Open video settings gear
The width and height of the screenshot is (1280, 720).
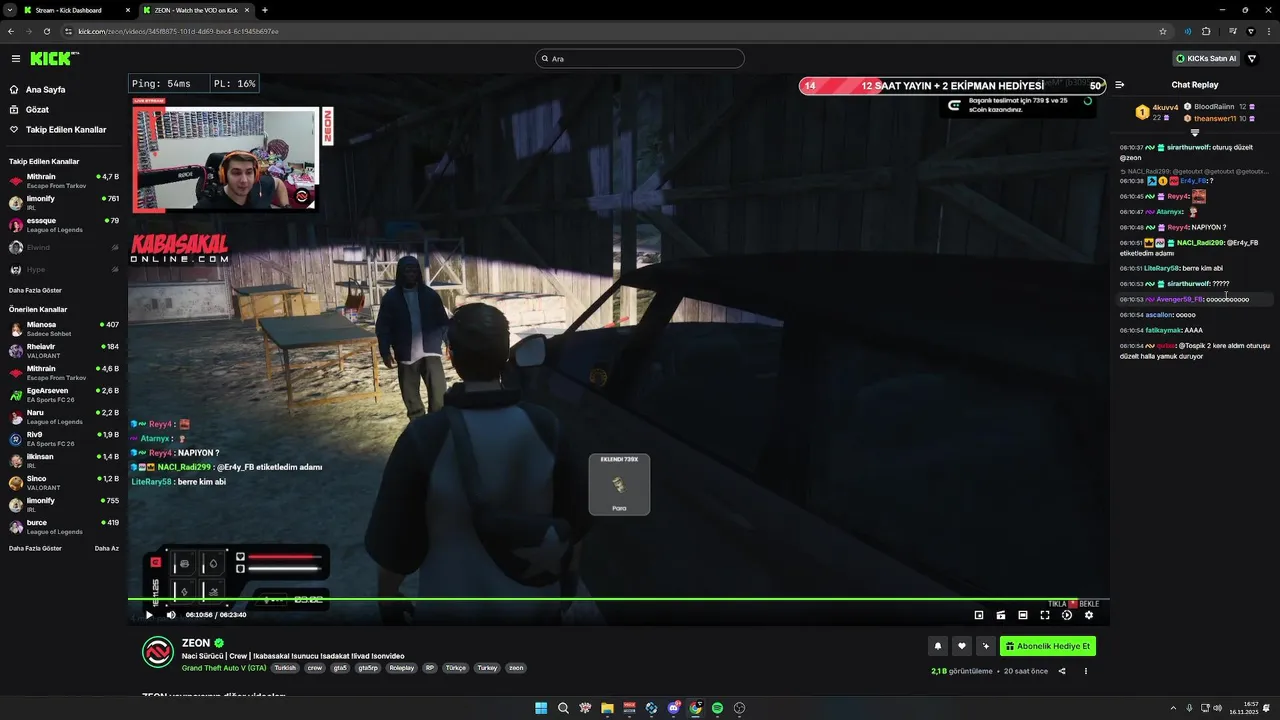point(1089,615)
